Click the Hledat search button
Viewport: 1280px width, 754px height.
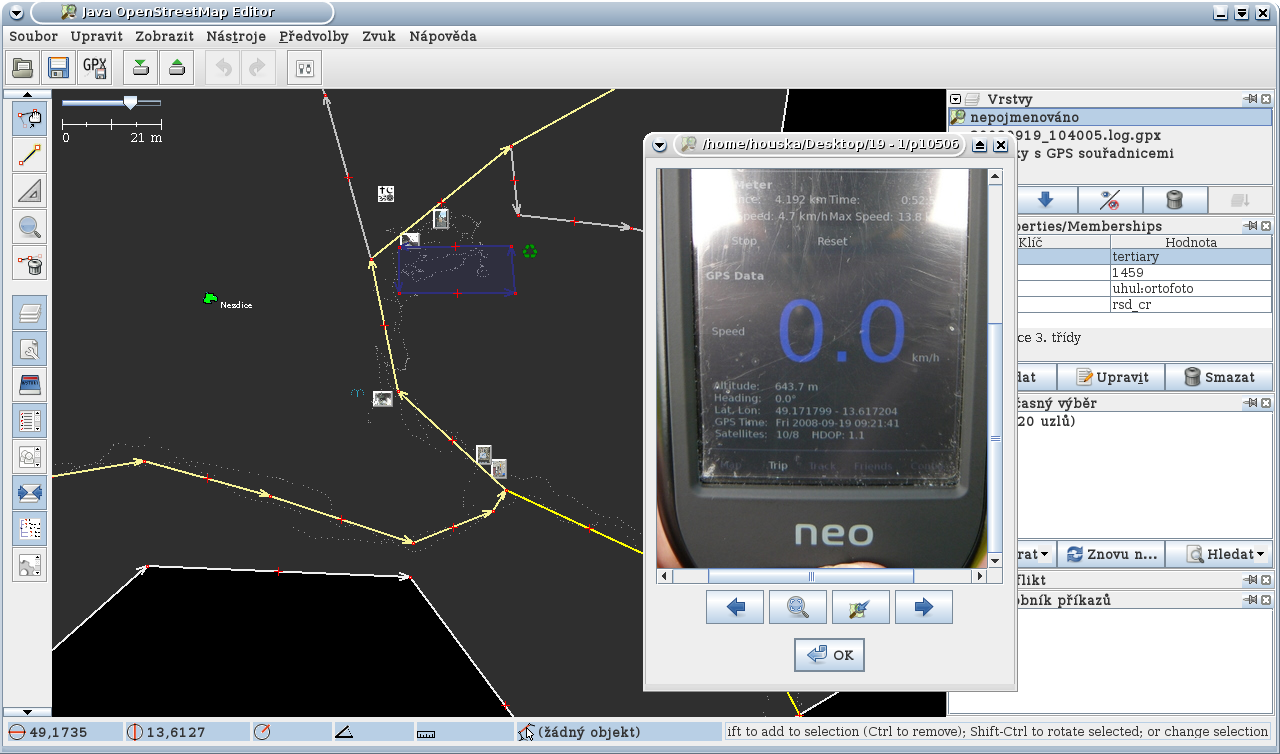coord(1218,553)
